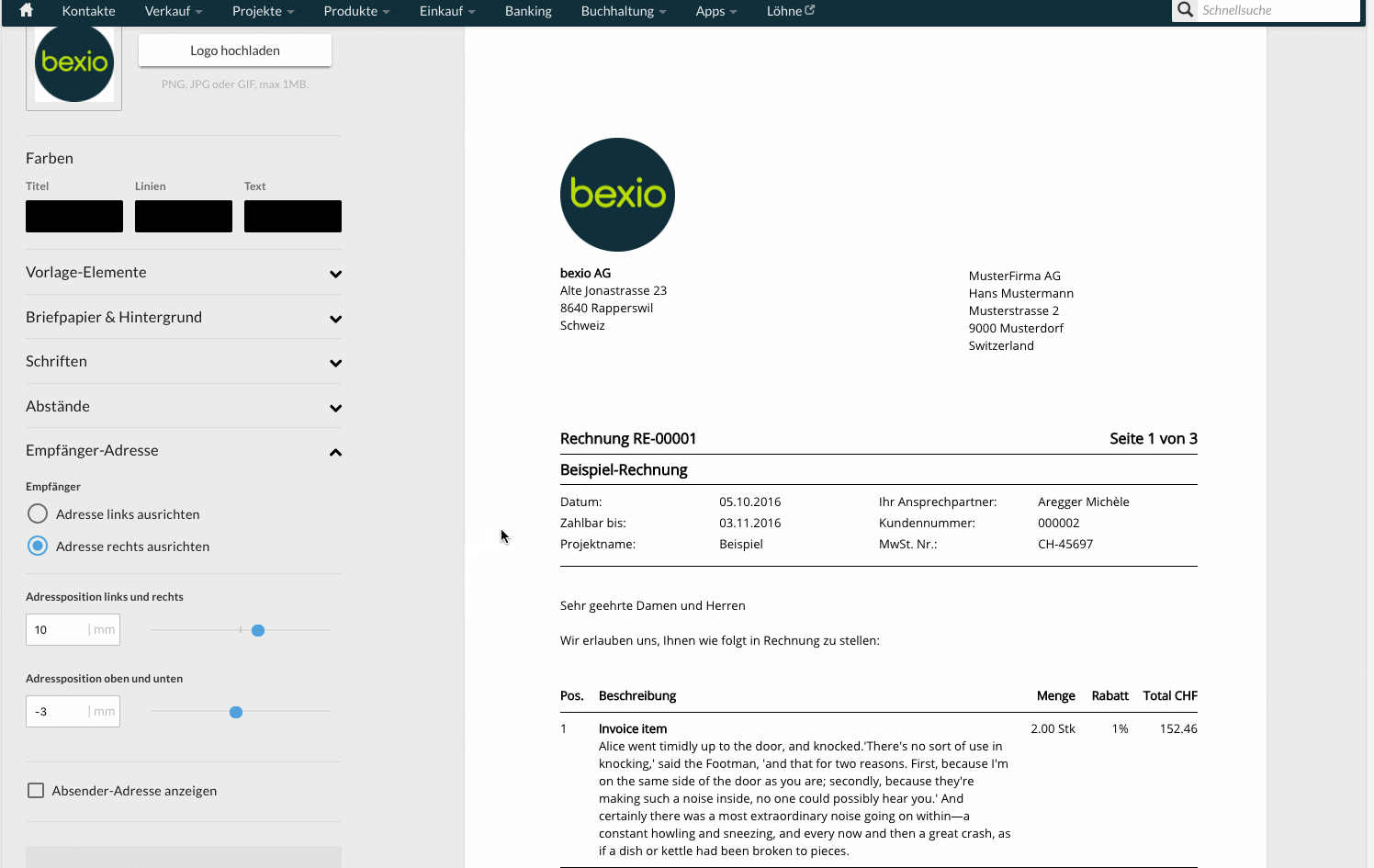The width and height of the screenshot is (1374, 868).
Task: Expand Briefpapier & Hintergrund section
Action: coord(335,319)
